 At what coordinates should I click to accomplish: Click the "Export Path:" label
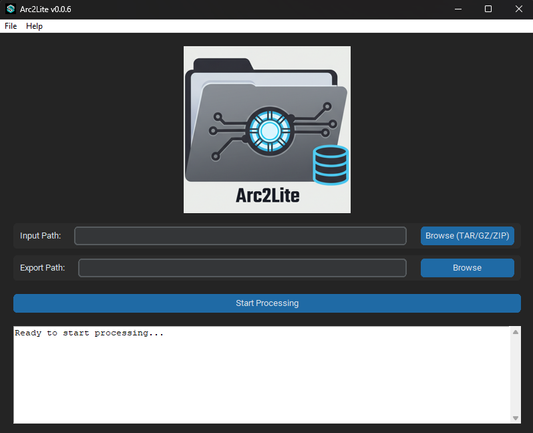(x=42, y=268)
